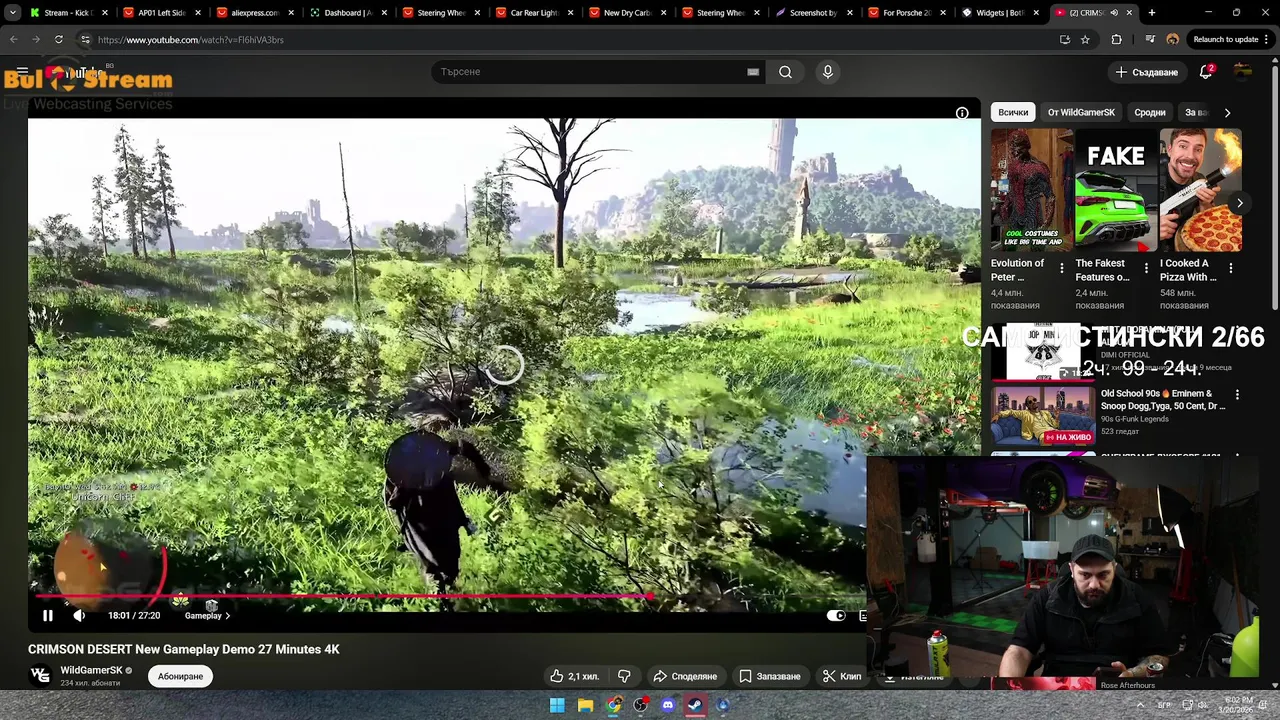Switch to the Dashboard browser tab
Screen dimensions: 1280x720
[x=346, y=13]
